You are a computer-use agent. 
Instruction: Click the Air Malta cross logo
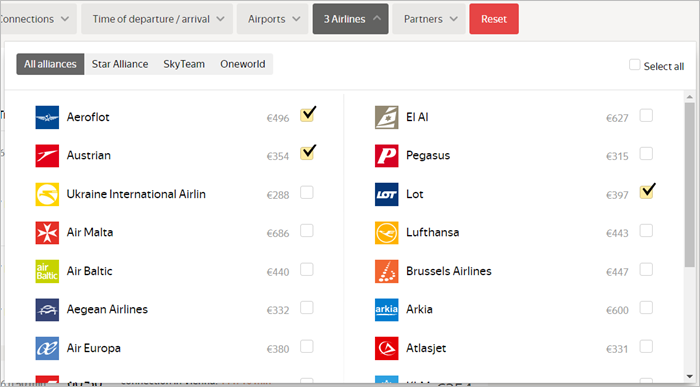[47, 233]
